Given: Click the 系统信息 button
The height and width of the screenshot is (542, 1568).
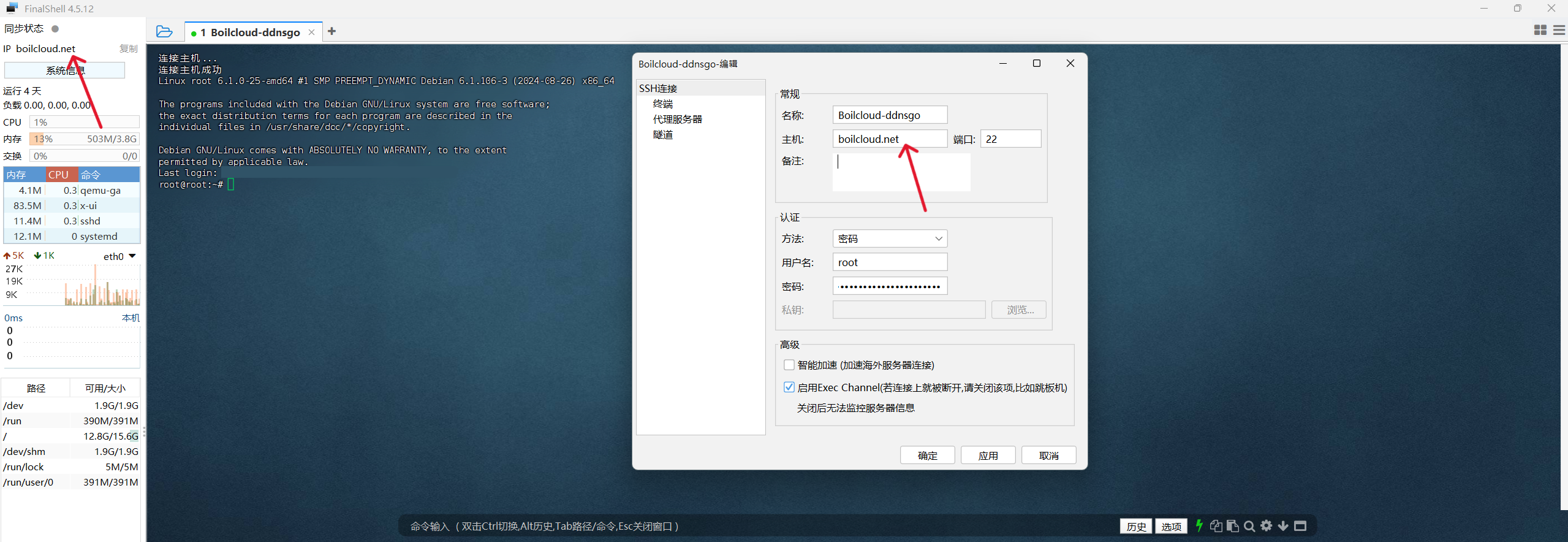Looking at the screenshot, I should coord(65,71).
